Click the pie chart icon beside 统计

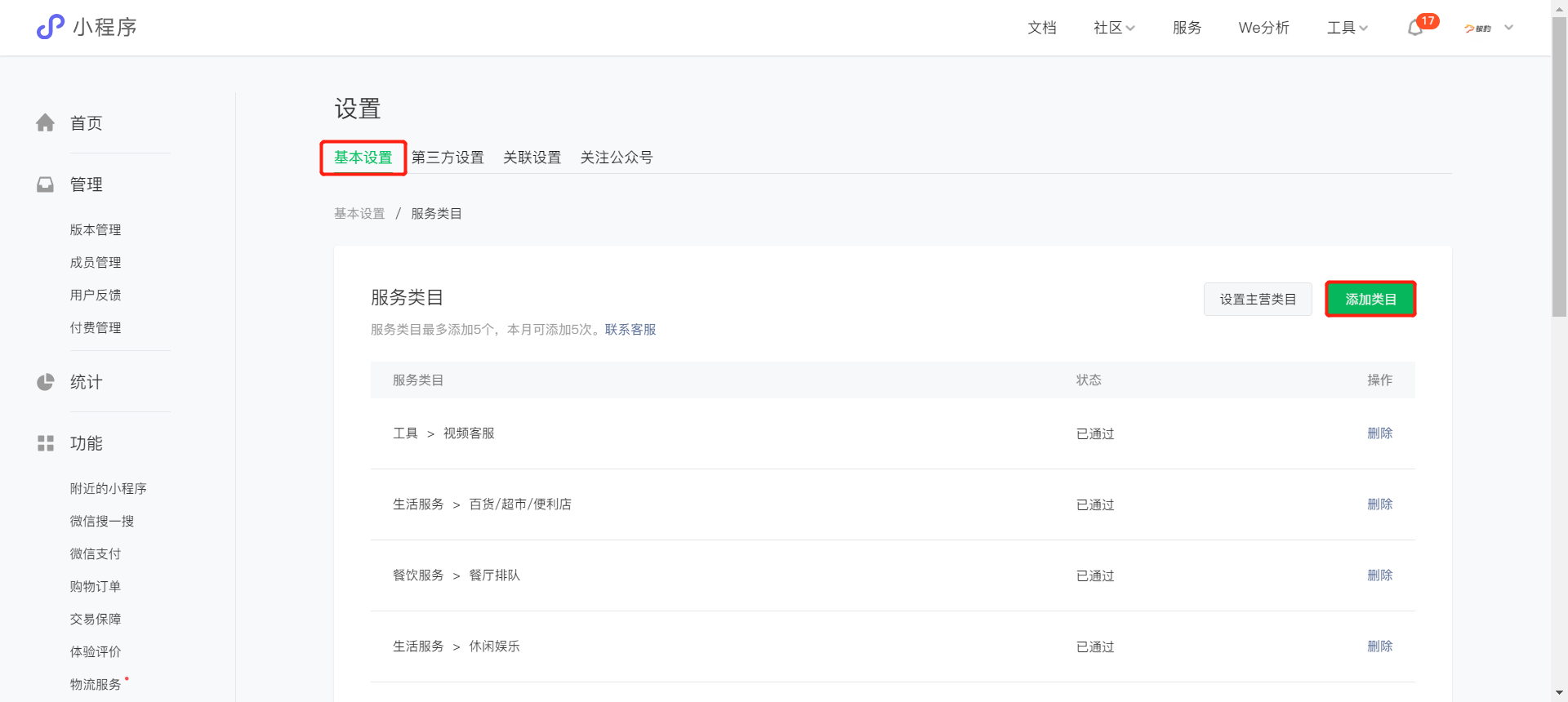(x=46, y=382)
